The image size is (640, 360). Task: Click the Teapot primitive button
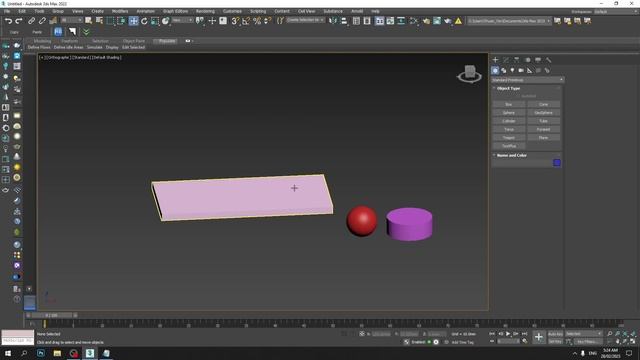click(x=509, y=138)
